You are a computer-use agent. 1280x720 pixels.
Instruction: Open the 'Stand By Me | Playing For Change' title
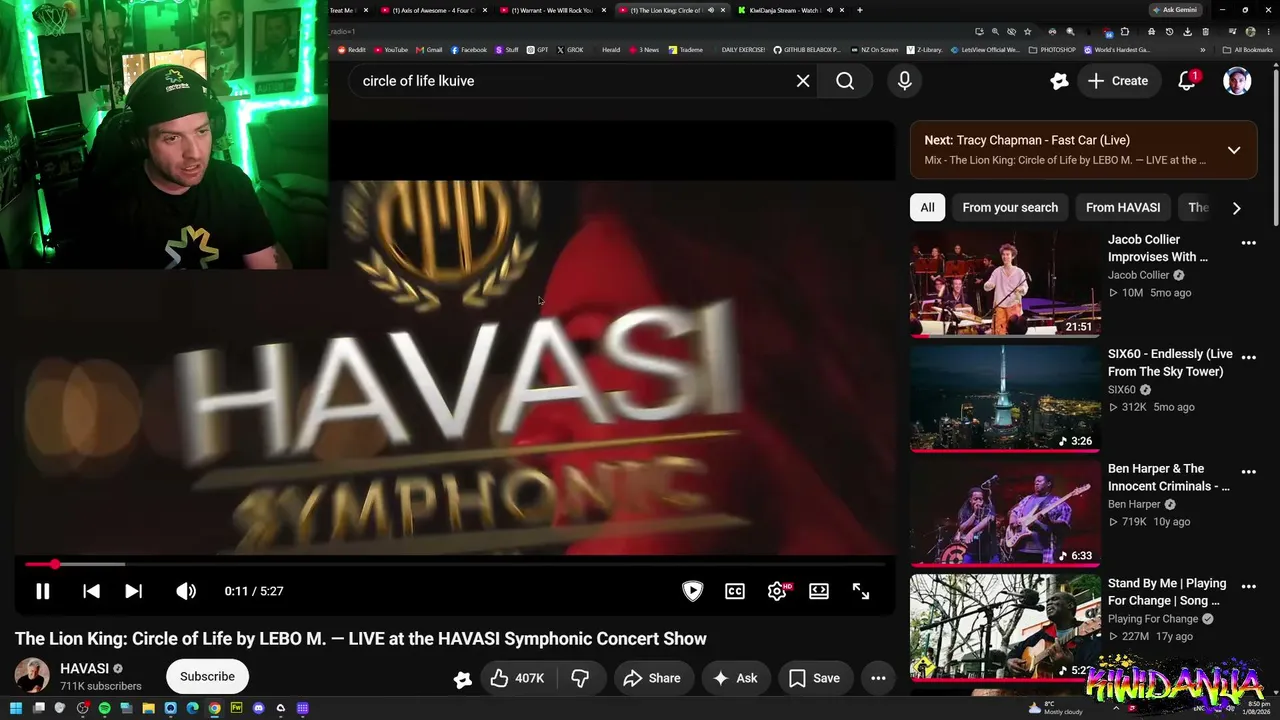tap(1167, 592)
